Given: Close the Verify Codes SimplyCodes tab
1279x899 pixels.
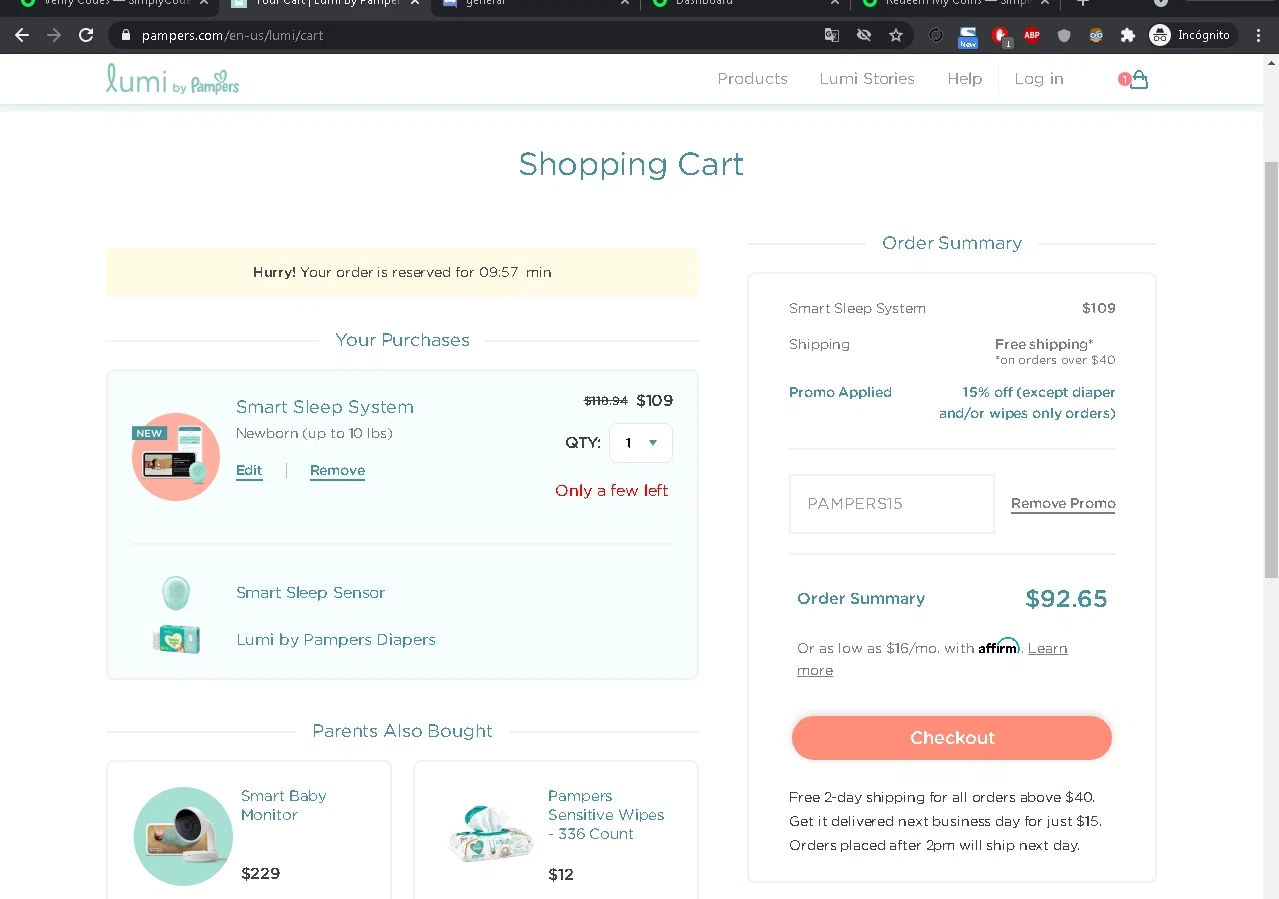Looking at the screenshot, I should click(203, 3).
